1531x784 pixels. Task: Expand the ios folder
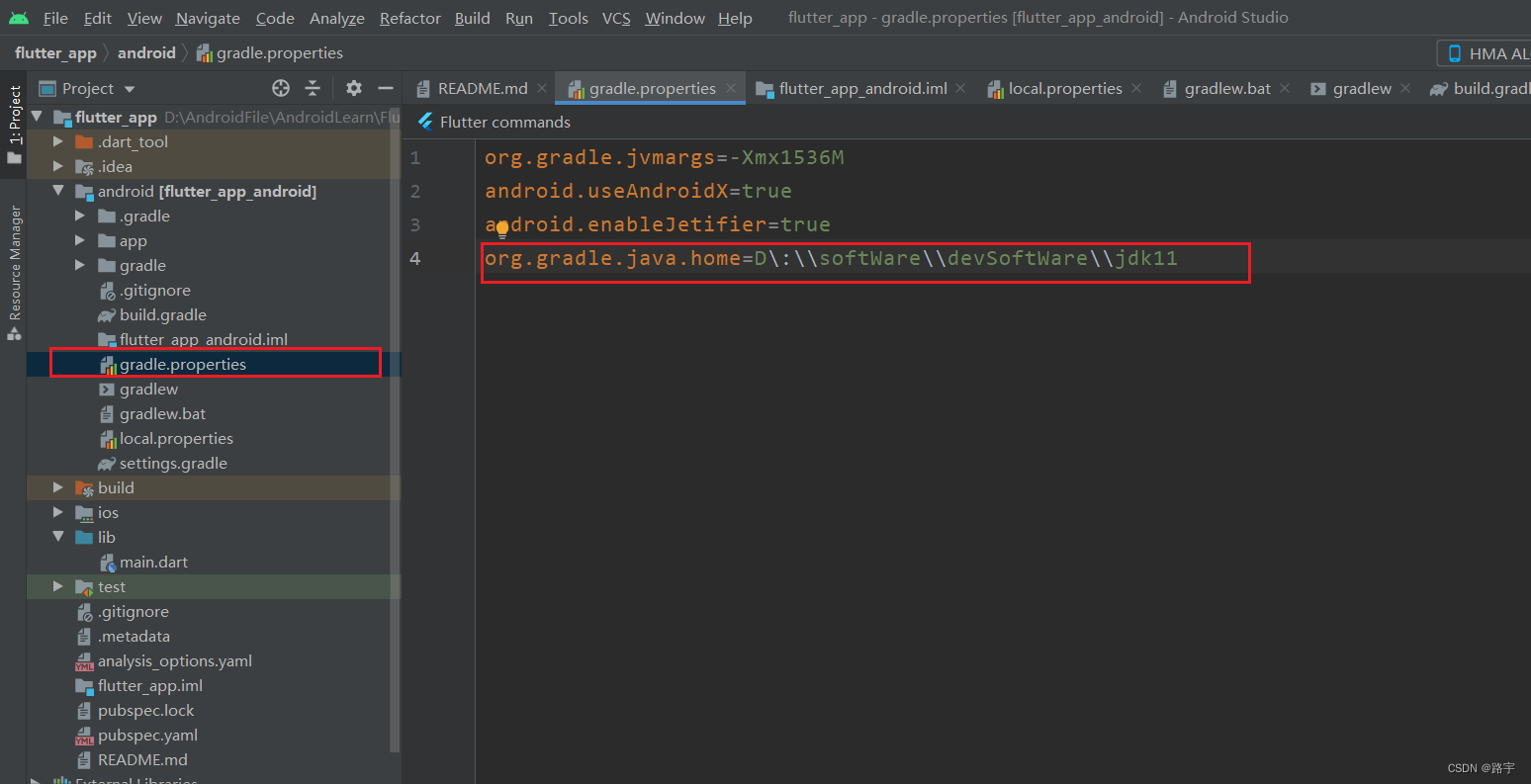click(x=58, y=512)
